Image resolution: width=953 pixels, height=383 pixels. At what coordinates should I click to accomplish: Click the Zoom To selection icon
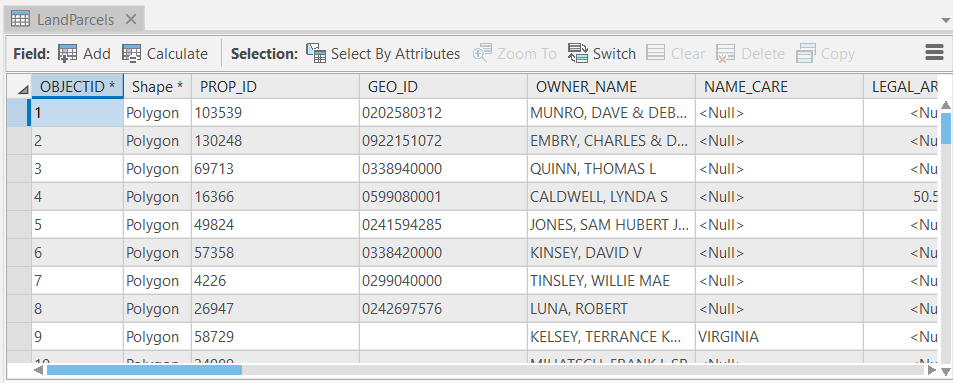482,53
